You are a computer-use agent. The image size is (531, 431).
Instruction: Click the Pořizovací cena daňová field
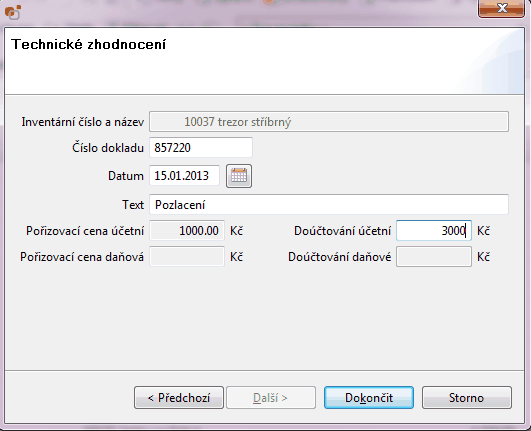(187, 257)
